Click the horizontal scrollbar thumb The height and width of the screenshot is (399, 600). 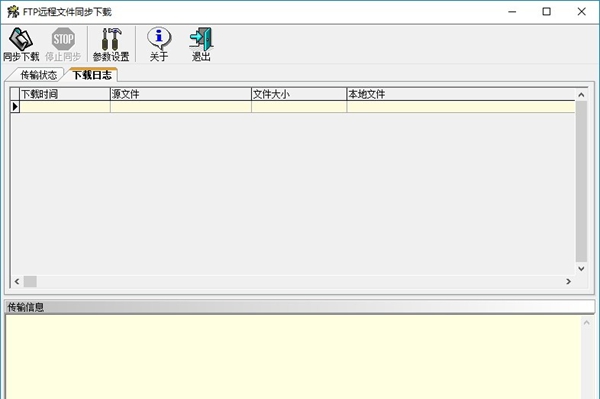(x=30, y=282)
